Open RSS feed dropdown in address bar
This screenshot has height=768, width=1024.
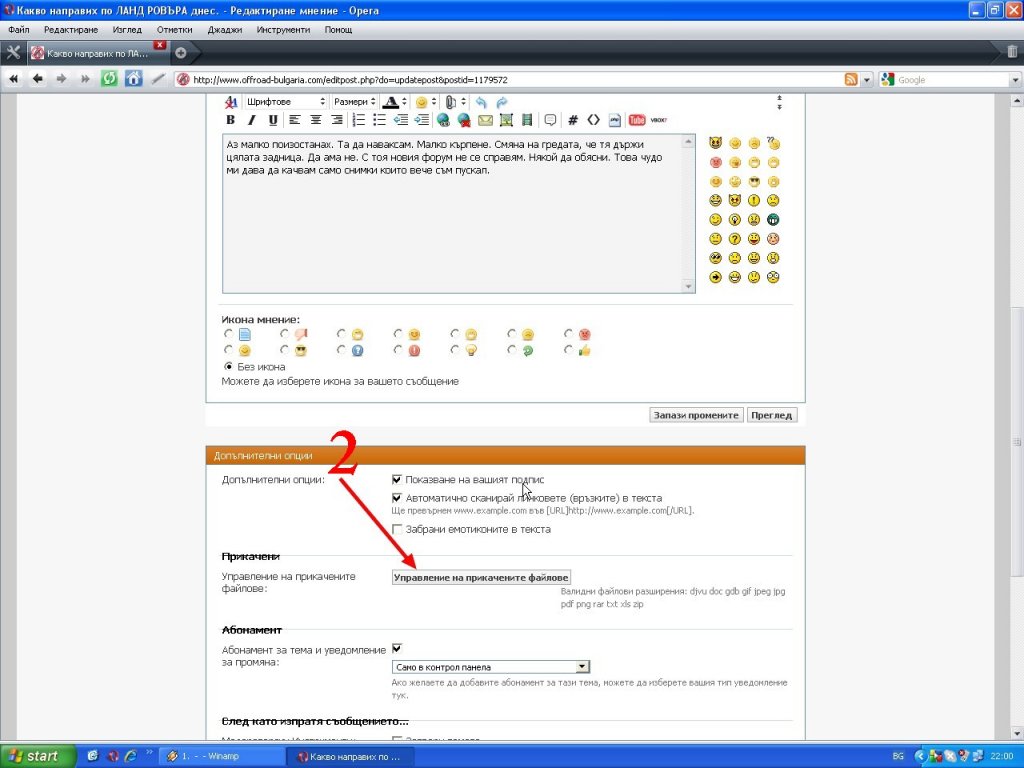867,80
